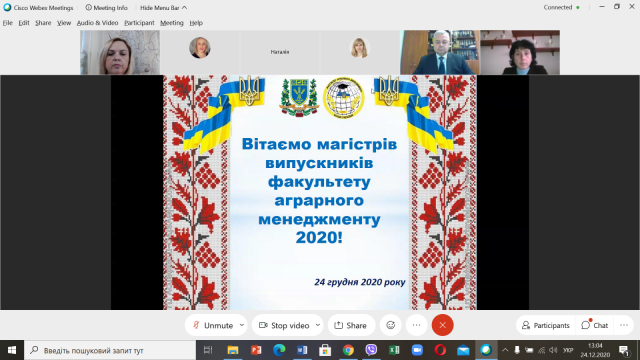The width and height of the screenshot is (640, 360).
Task: Open Viber from taskbar
Action: point(371,350)
